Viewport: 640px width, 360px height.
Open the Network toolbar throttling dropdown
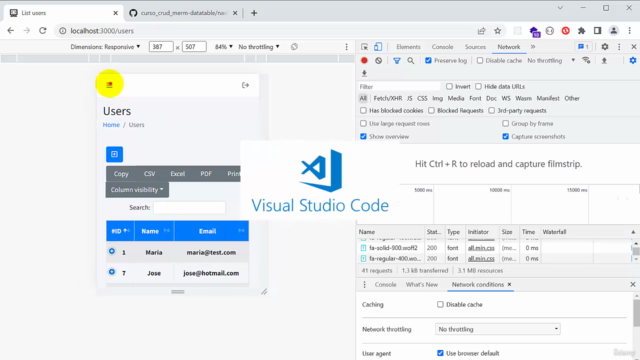click(x=551, y=60)
